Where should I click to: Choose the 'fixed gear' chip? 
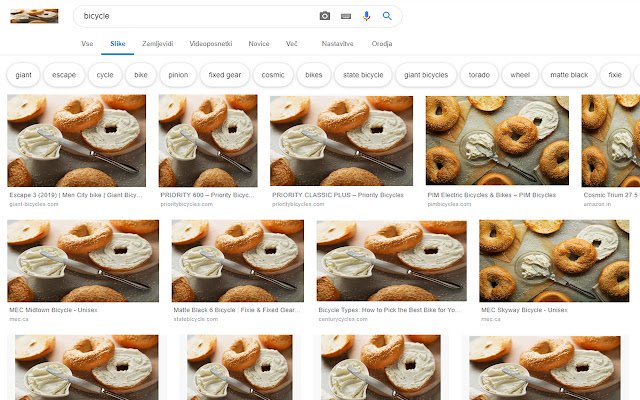[x=224, y=75]
